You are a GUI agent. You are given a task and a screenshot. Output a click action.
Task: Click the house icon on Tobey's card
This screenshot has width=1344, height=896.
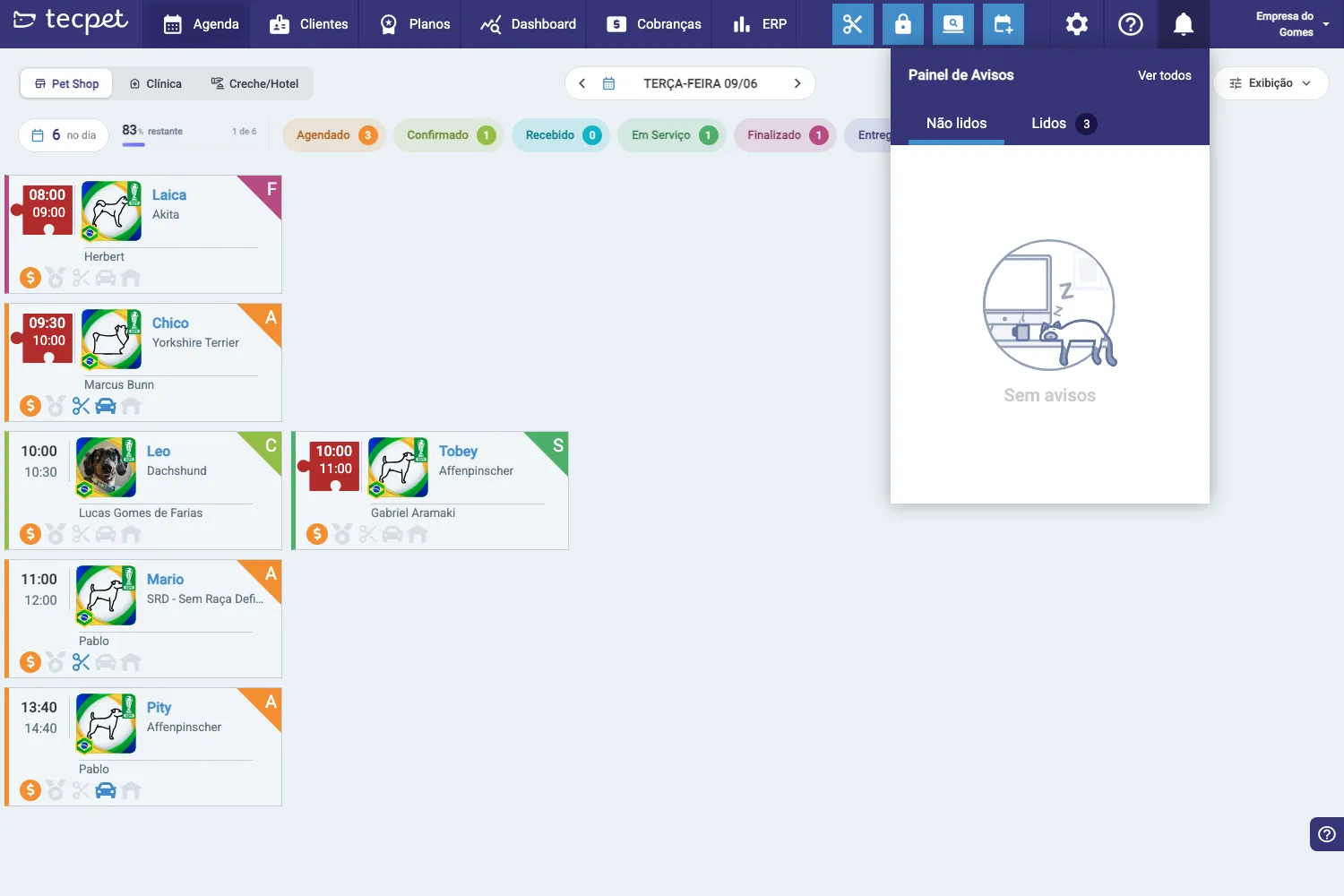pyautogui.click(x=418, y=534)
